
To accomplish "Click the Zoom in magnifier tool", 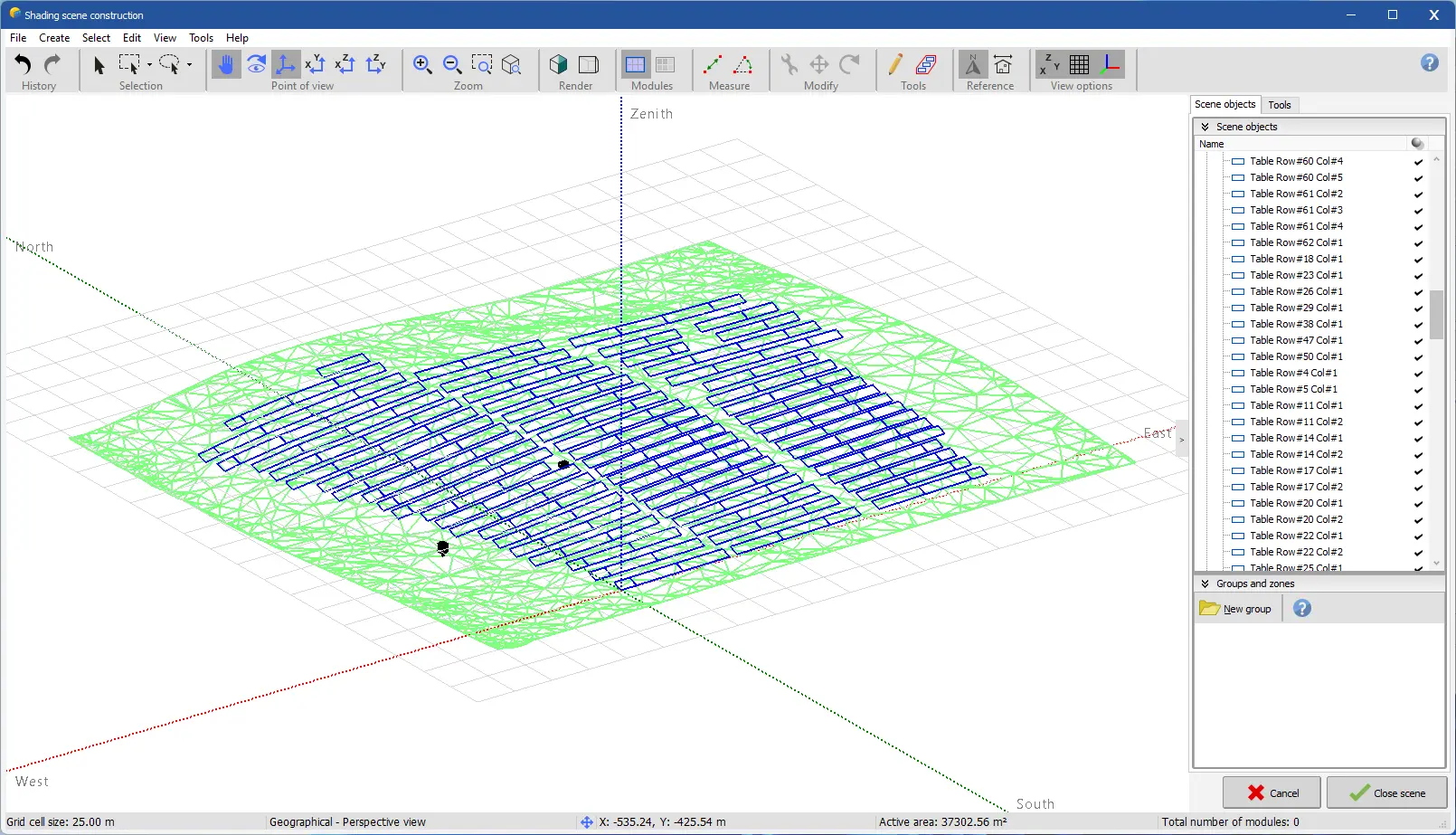I will pos(422,64).
